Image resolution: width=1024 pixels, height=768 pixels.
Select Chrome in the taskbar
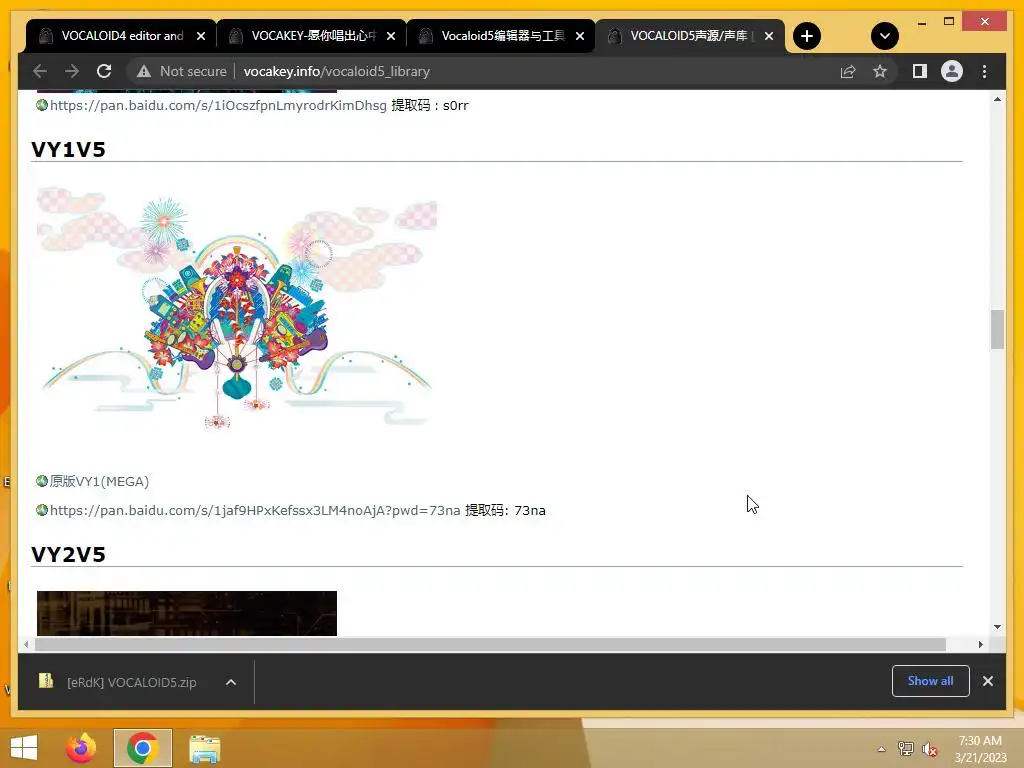coord(142,748)
